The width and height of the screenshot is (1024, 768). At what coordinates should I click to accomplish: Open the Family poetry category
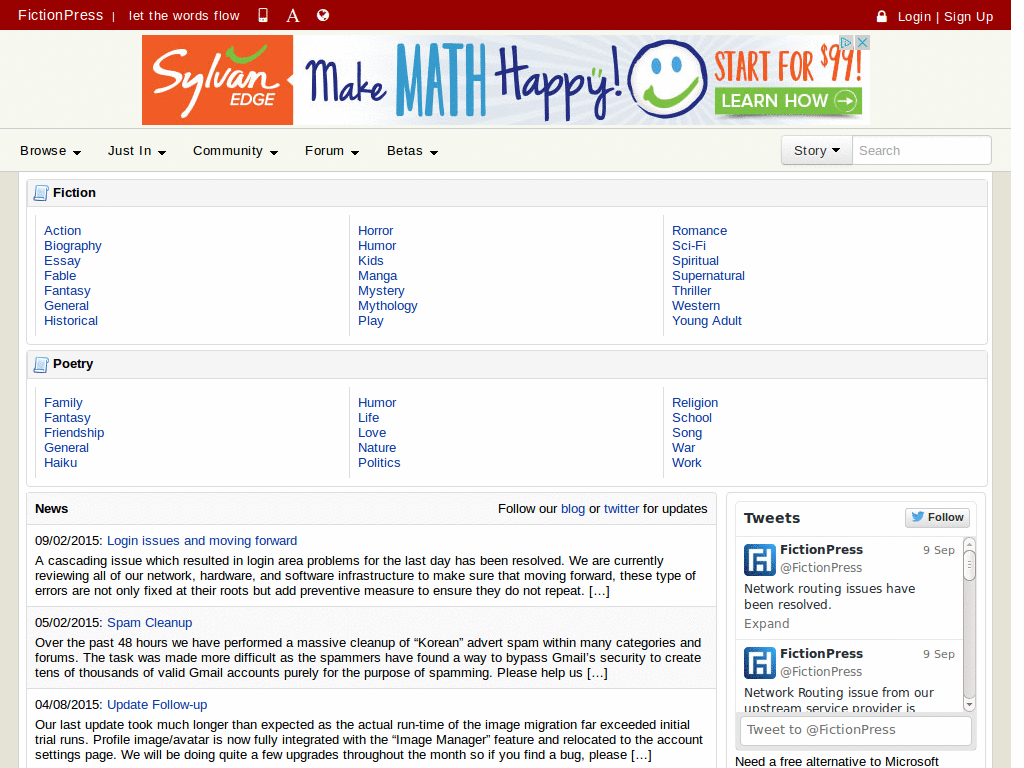coord(63,402)
